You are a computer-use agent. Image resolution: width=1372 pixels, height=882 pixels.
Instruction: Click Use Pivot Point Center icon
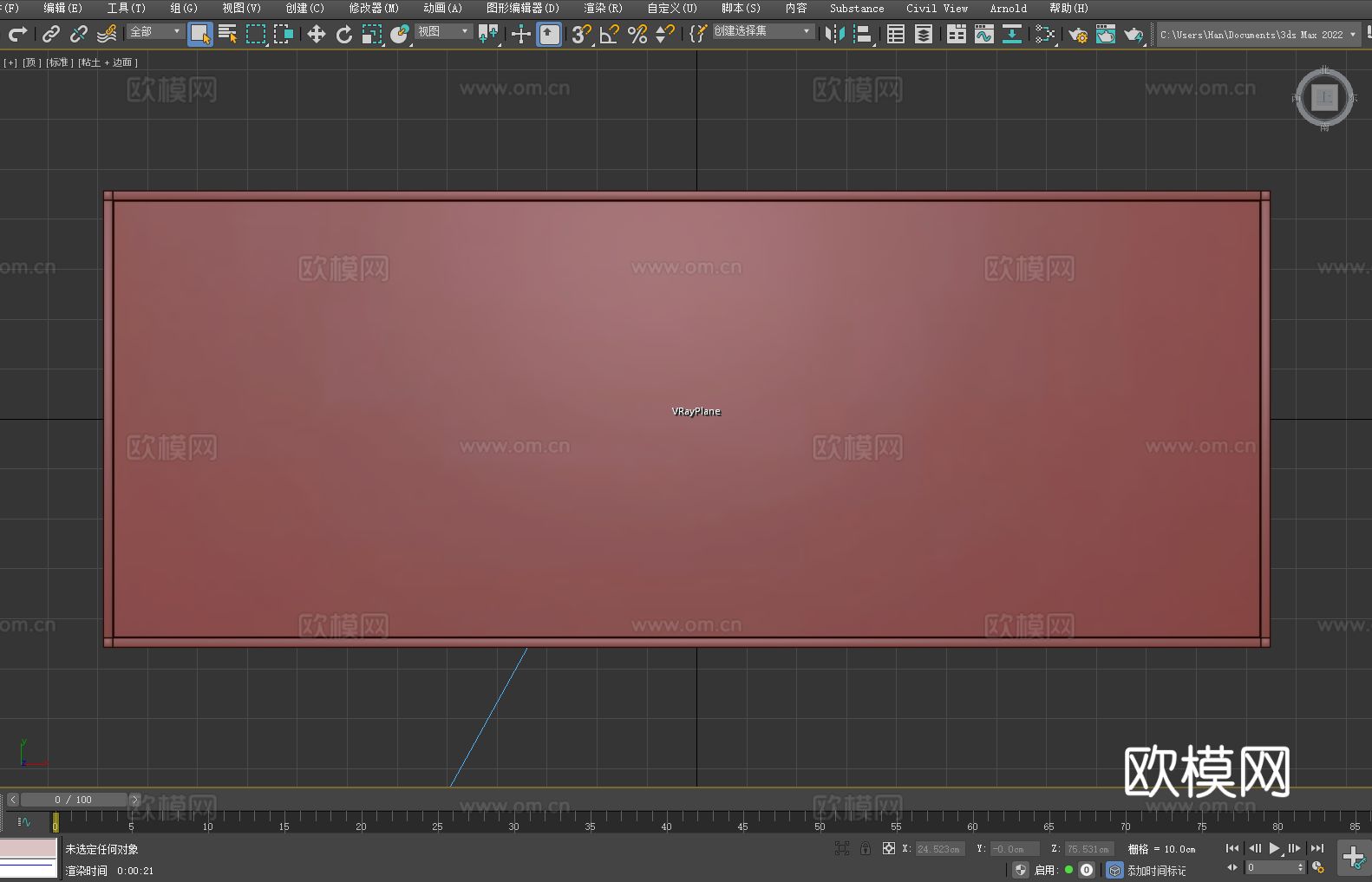coord(488,34)
